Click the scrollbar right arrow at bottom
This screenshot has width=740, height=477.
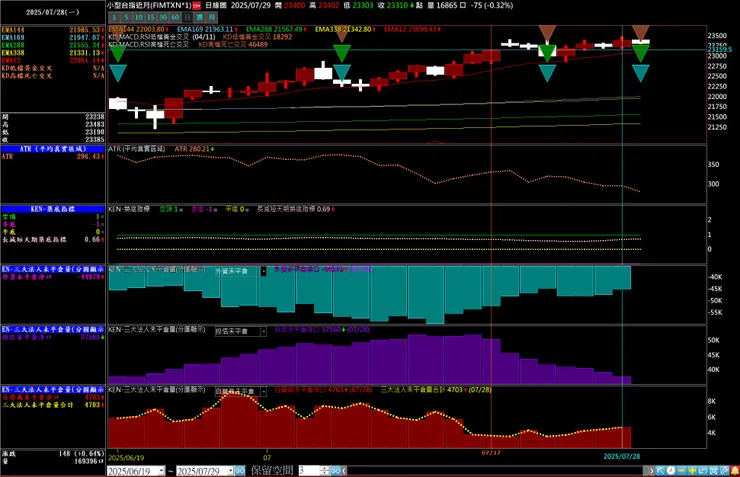pyautogui.click(x=651, y=470)
